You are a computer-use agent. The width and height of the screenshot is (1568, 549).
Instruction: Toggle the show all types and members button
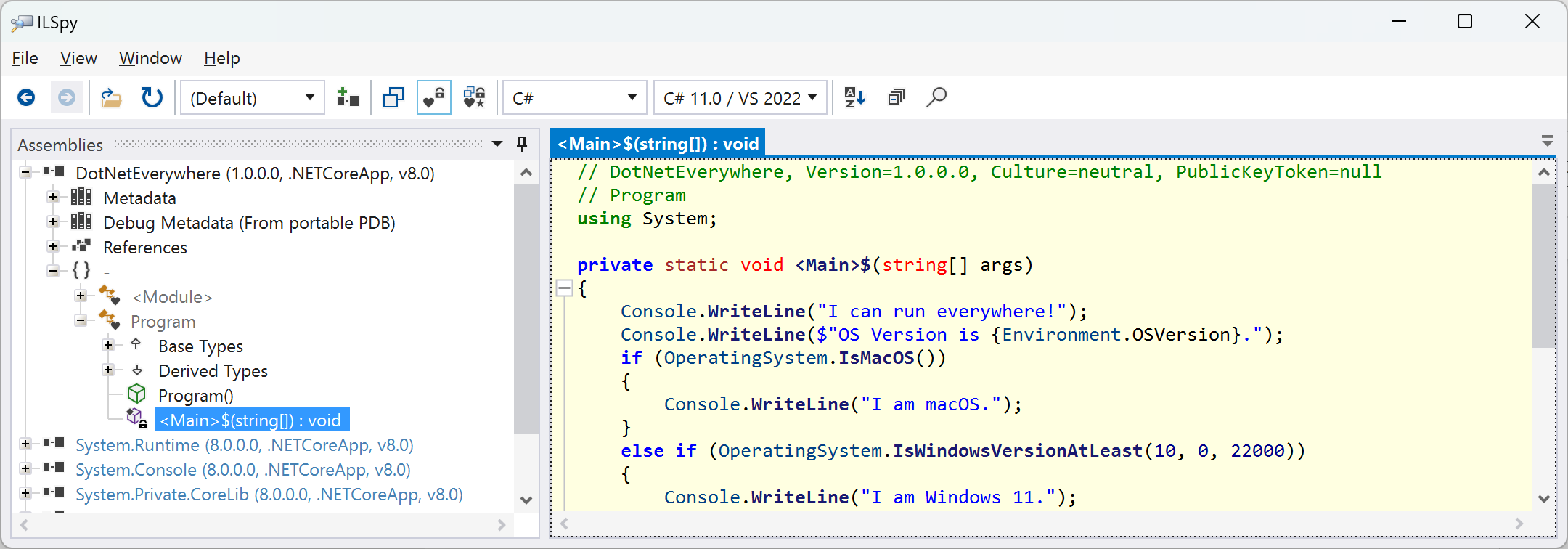tap(475, 97)
